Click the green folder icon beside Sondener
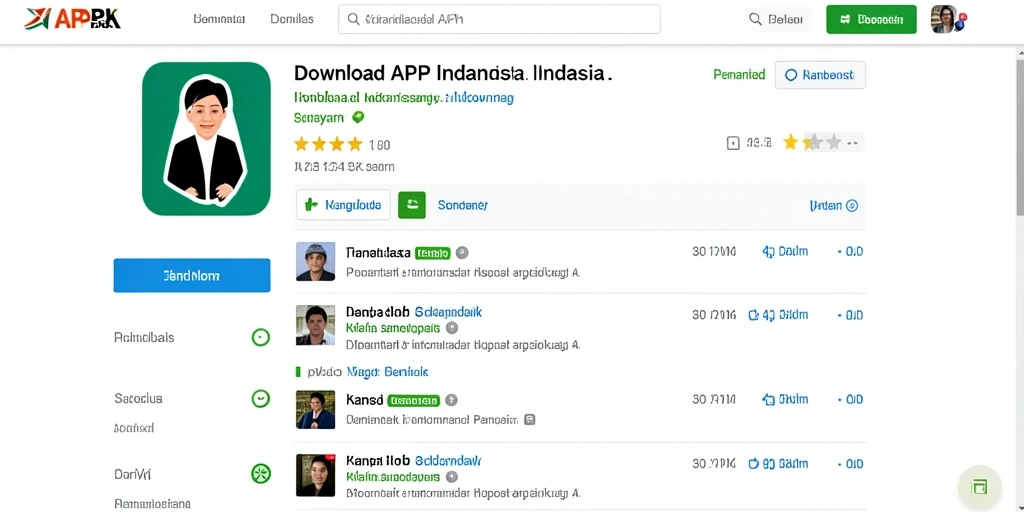This screenshot has width=1024, height=512. (x=412, y=205)
